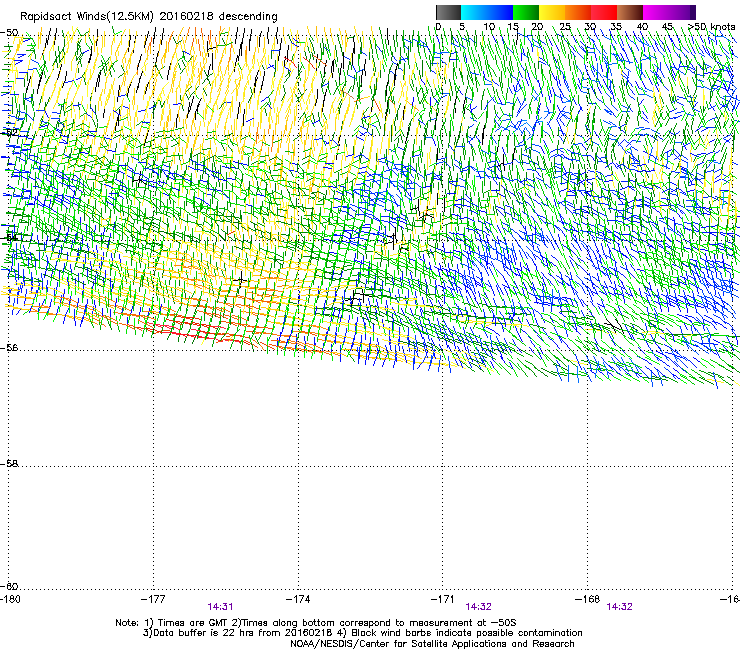740x650 pixels.
Task: Click the '45' legend scale label
Action: [x=667, y=27]
